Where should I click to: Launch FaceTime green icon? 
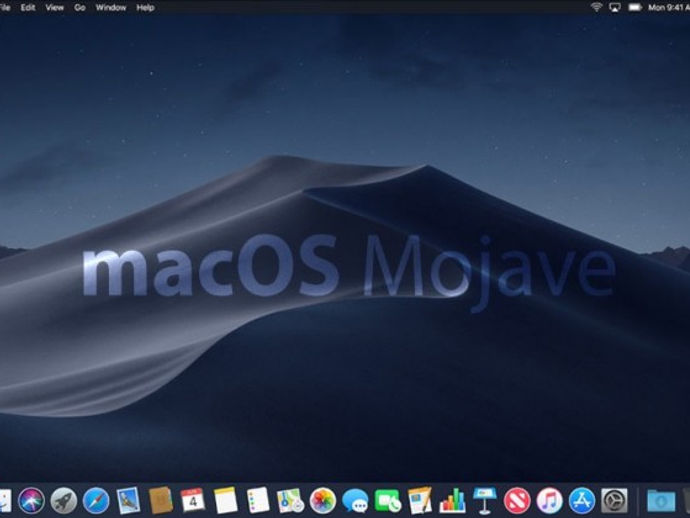(388, 501)
